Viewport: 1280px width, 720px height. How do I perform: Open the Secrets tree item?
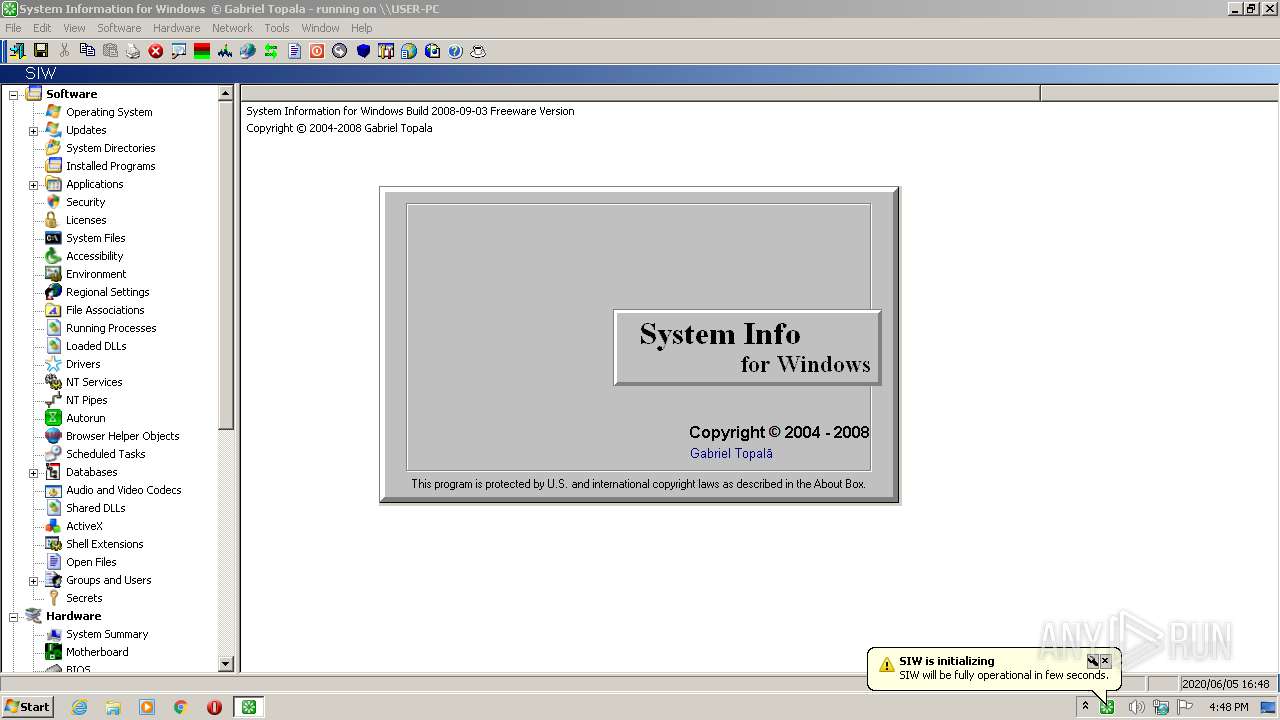pyautogui.click(x=84, y=598)
